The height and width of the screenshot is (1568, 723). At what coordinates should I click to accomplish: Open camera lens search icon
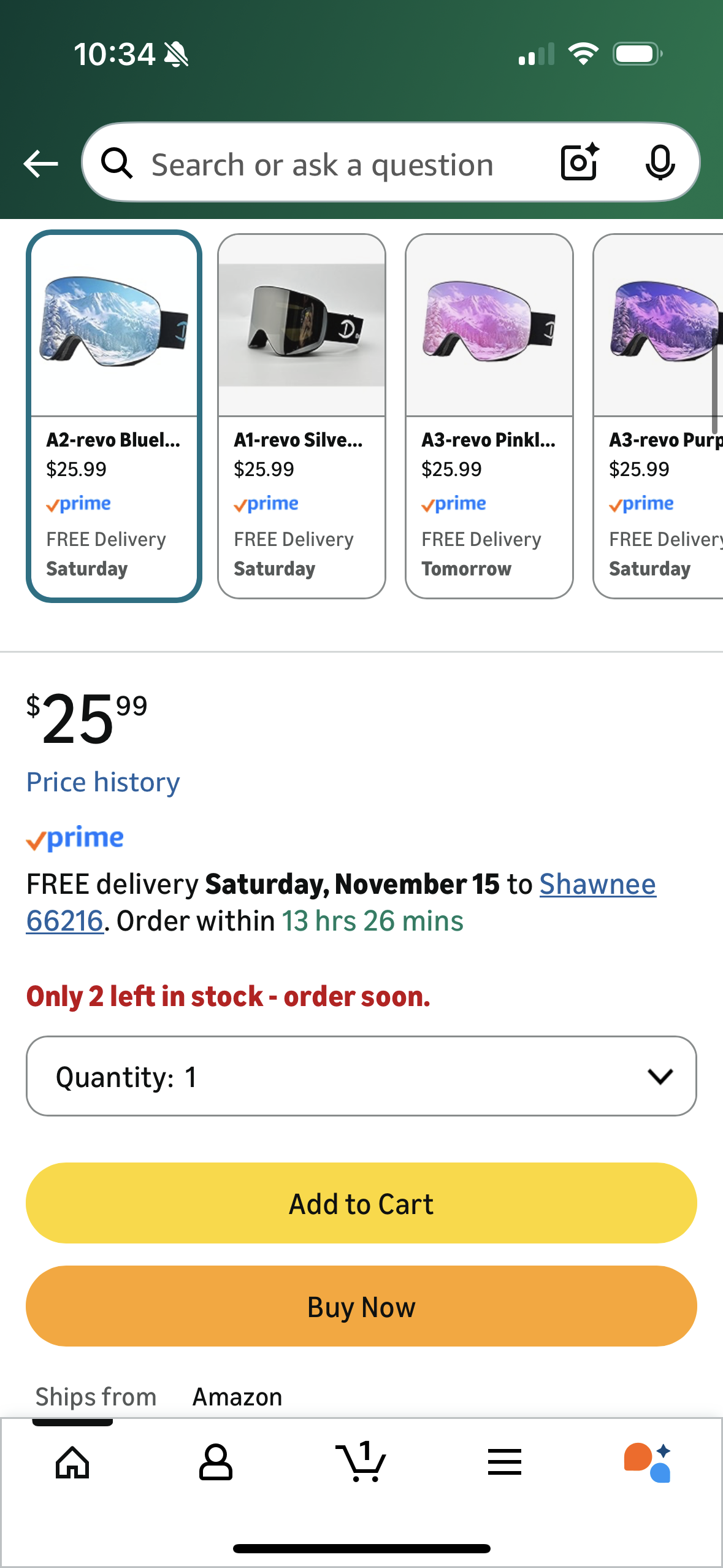tap(580, 163)
